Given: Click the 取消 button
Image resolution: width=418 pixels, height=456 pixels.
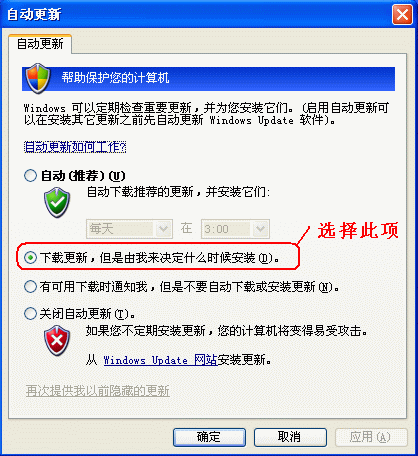Looking at the screenshot, I should pyautogui.click(x=290, y=437).
